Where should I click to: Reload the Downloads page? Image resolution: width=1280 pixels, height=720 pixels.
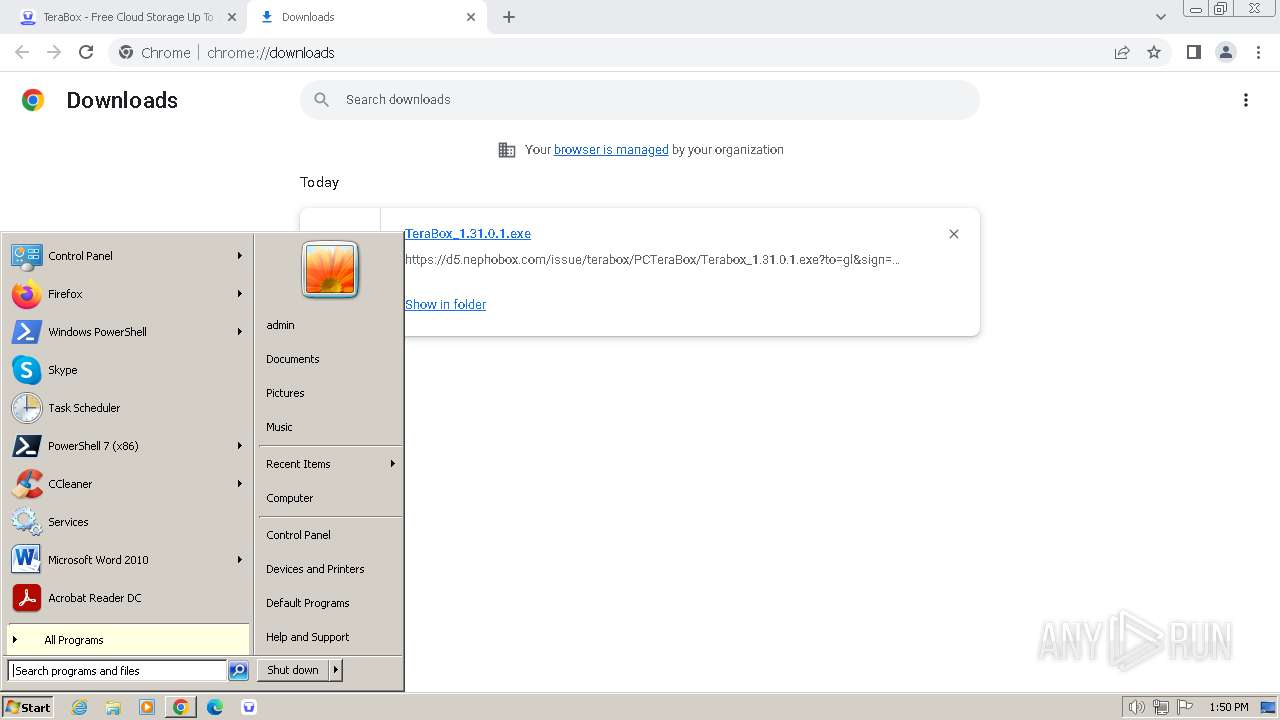[86, 52]
